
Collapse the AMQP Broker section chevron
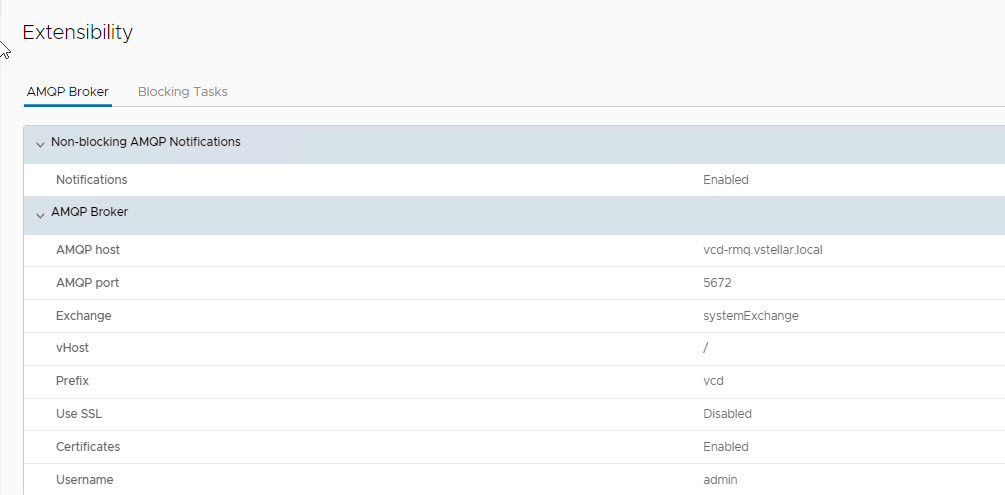coord(40,214)
